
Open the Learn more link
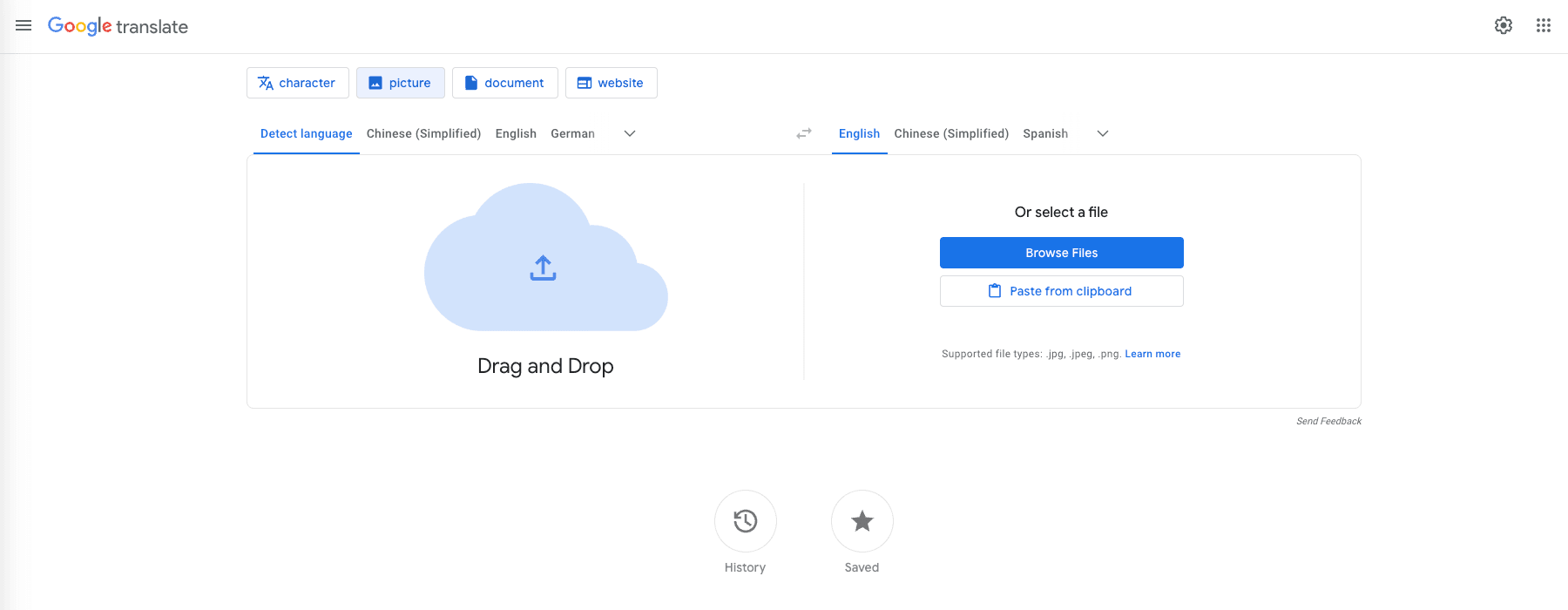[x=1152, y=354]
